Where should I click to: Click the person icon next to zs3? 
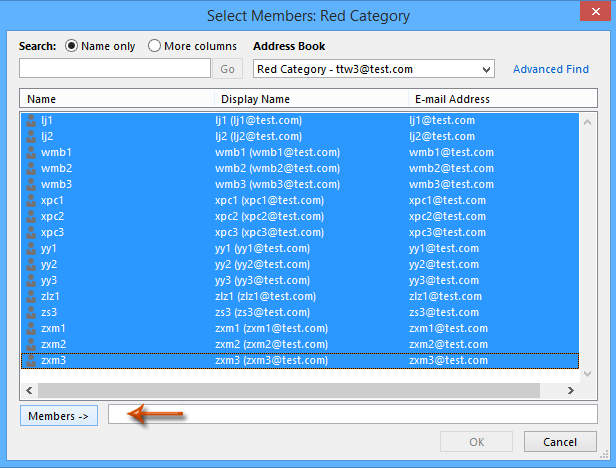pos(31,312)
